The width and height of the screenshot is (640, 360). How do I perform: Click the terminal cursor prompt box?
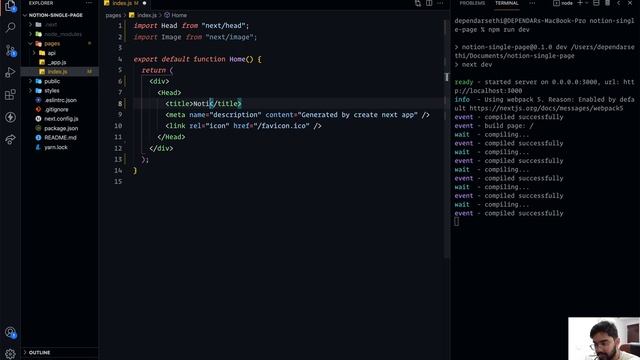click(x=456, y=222)
